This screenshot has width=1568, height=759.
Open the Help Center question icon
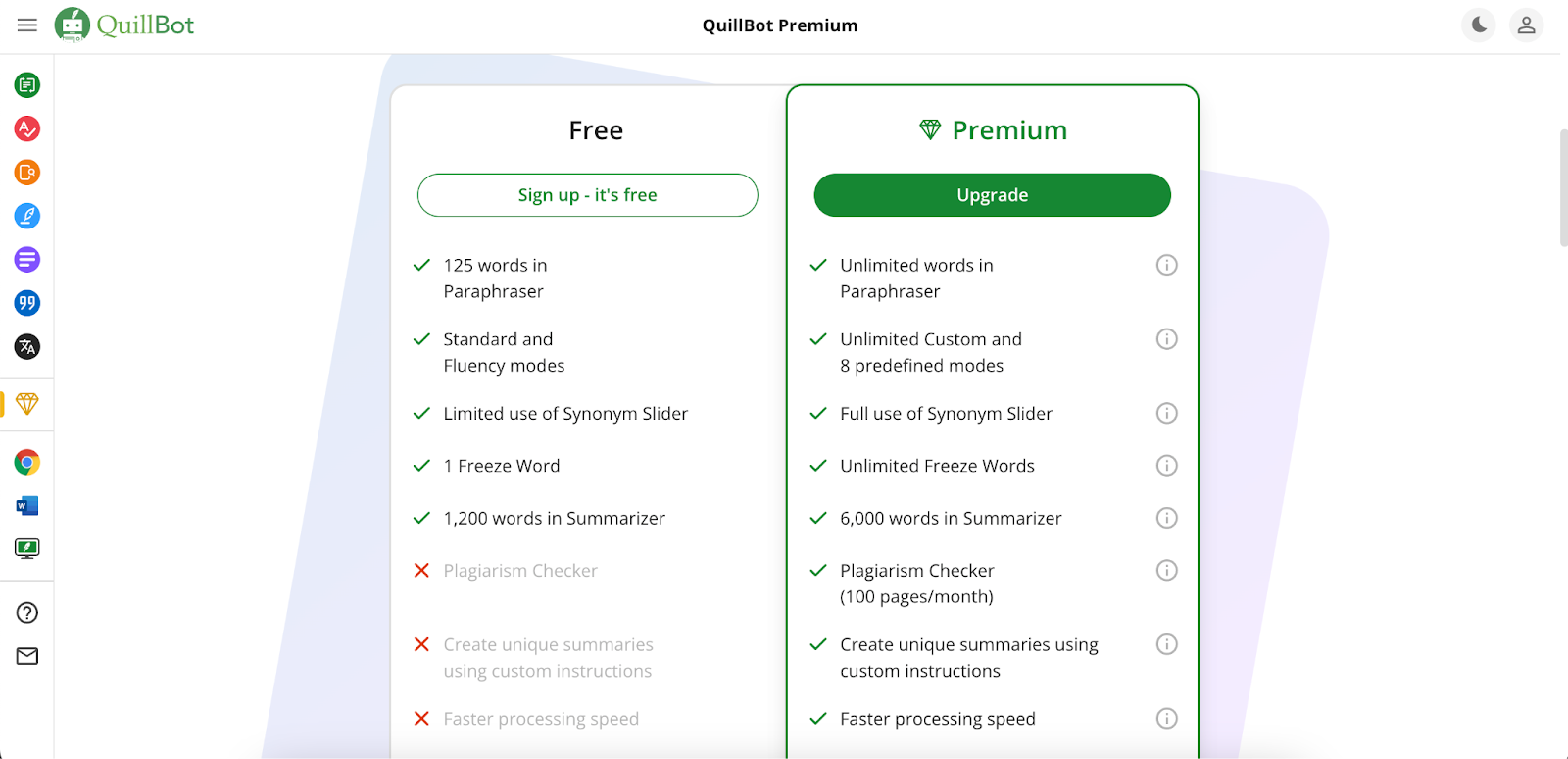coord(27,613)
